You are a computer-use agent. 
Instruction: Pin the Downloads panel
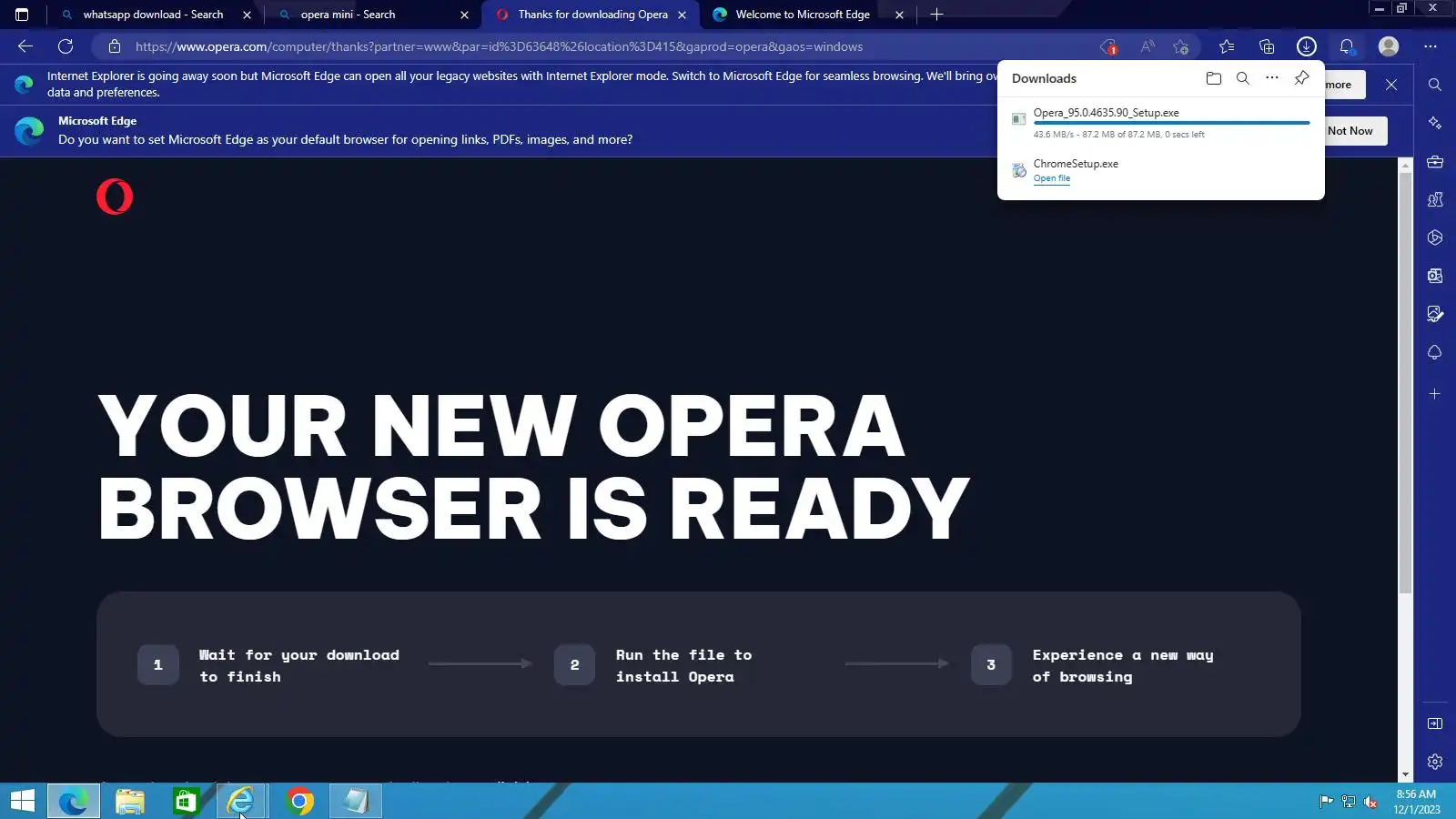tap(1302, 78)
